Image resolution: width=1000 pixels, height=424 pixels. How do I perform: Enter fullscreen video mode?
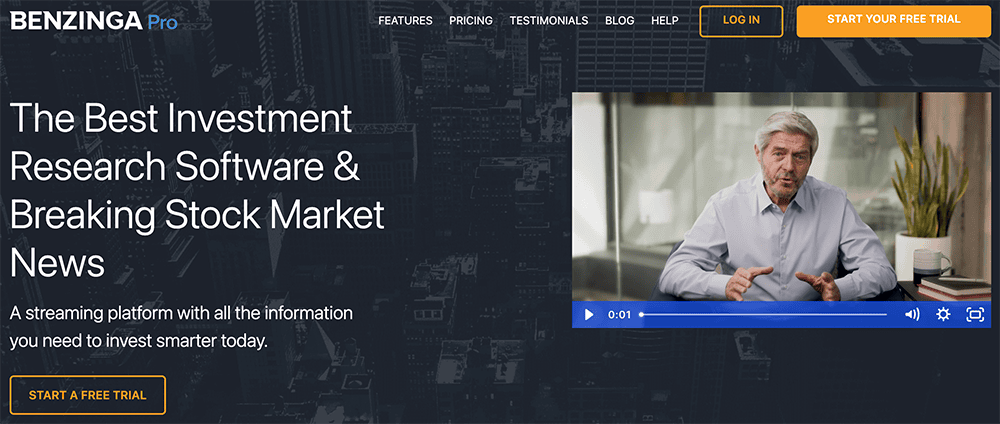click(975, 314)
